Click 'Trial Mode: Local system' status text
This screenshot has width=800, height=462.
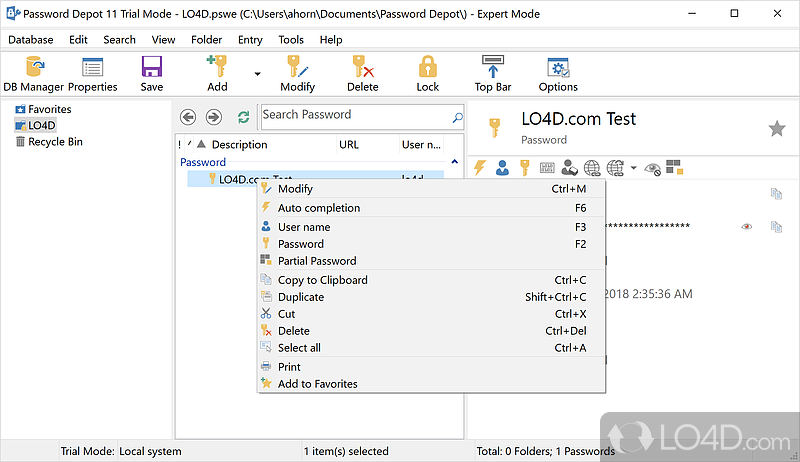[x=121, y=451]
